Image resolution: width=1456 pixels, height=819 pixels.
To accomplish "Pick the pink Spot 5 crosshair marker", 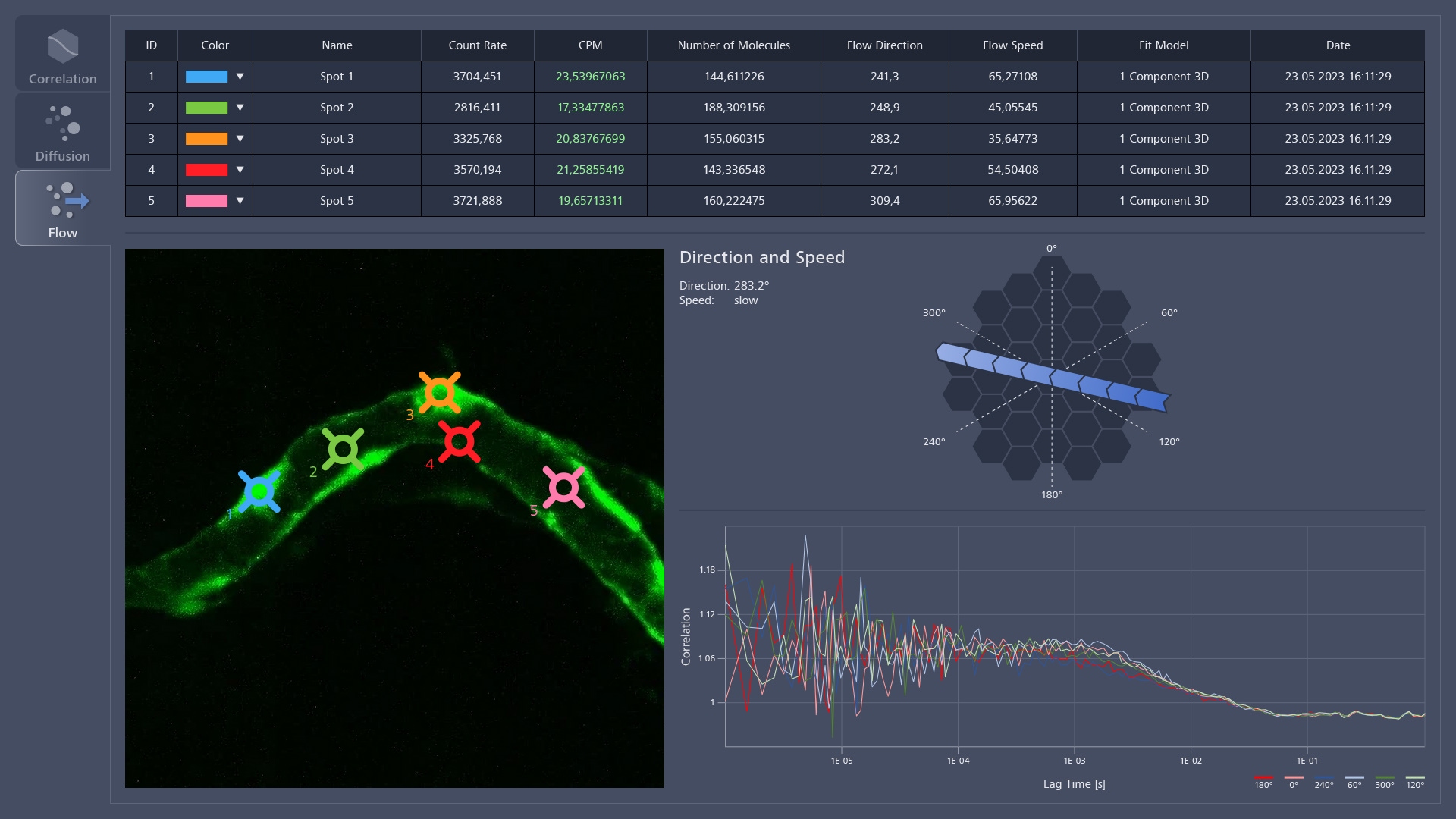I will 563,487.
